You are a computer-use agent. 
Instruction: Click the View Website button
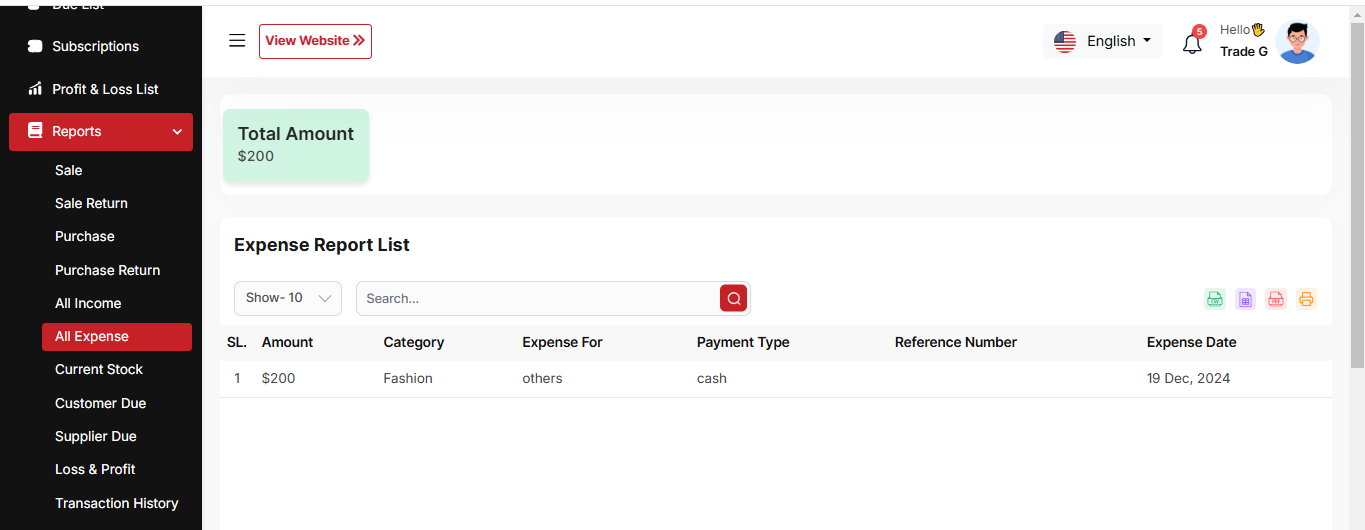pos(315,41)
